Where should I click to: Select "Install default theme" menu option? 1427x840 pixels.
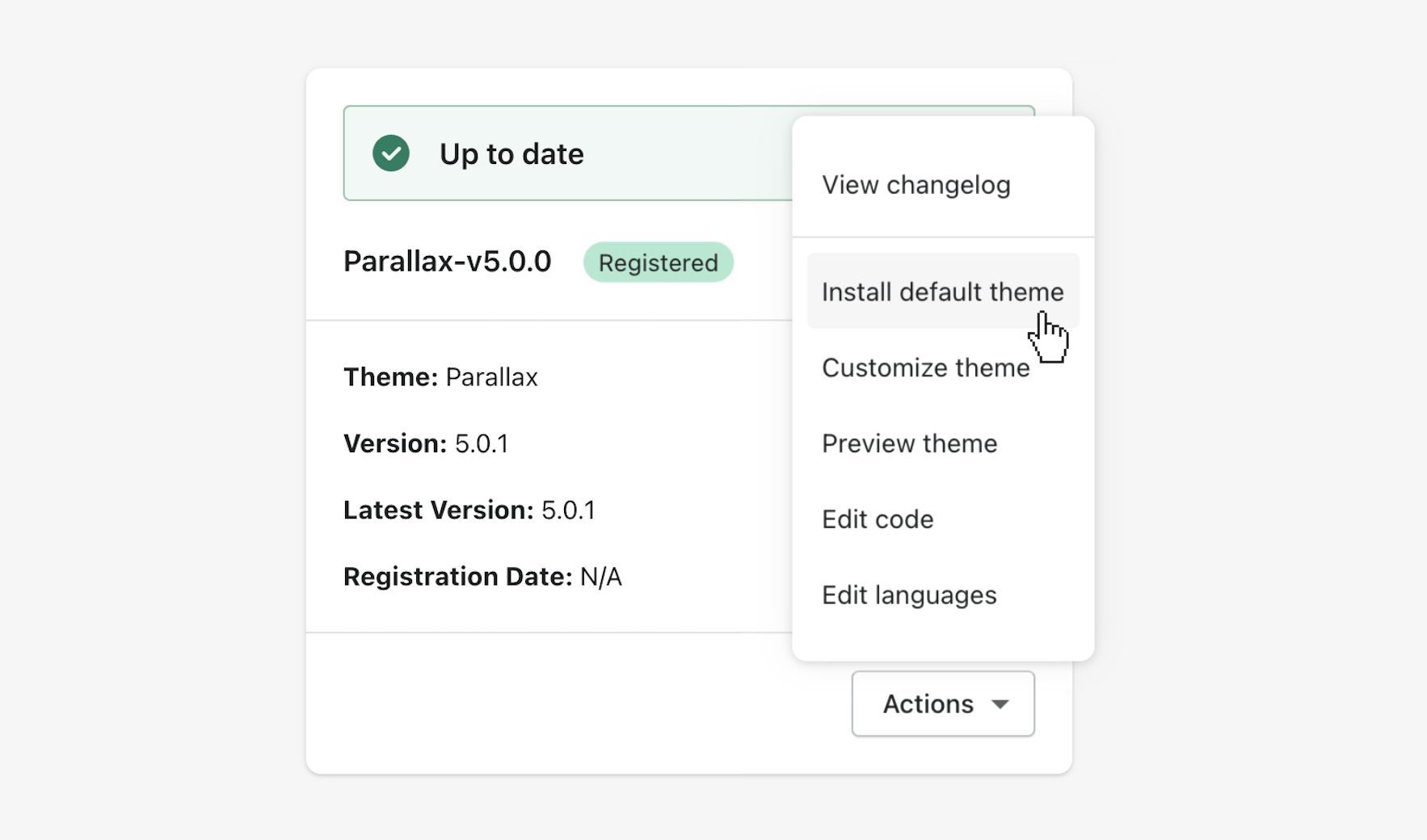[x=941, y=292]
